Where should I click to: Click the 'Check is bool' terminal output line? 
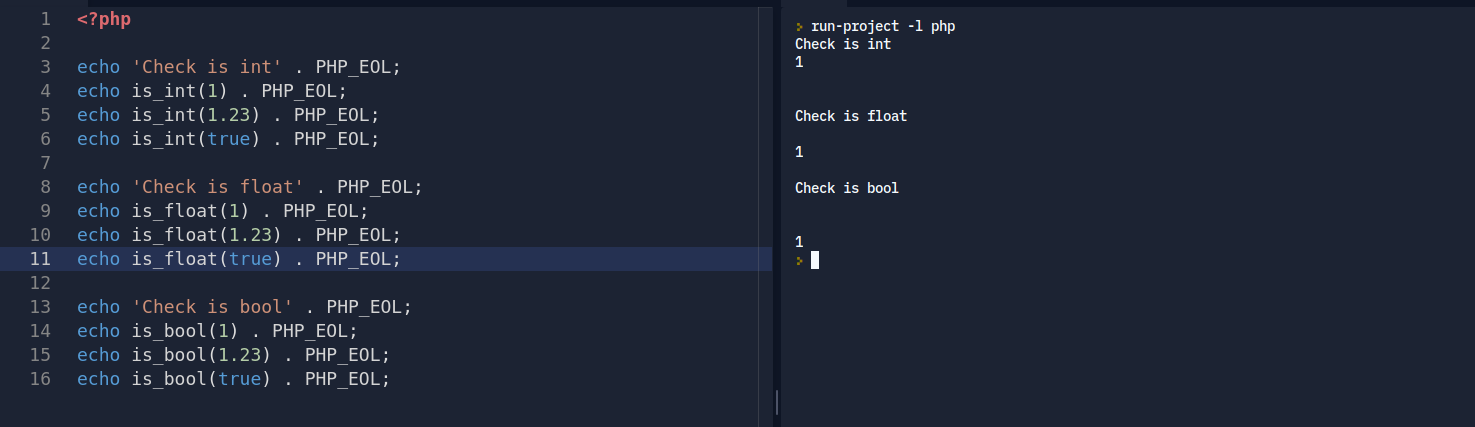coord(847,188)
